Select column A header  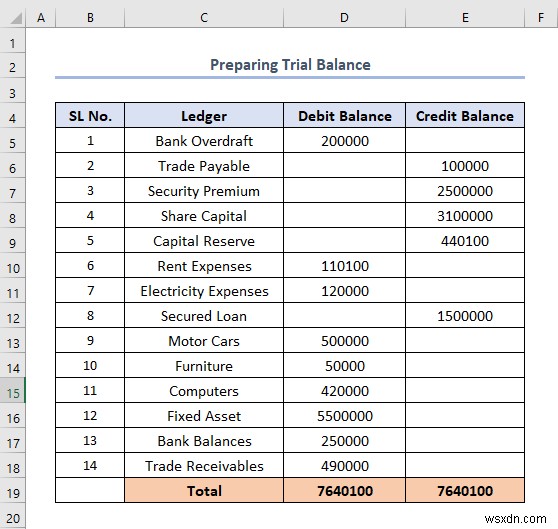point(41,17)
